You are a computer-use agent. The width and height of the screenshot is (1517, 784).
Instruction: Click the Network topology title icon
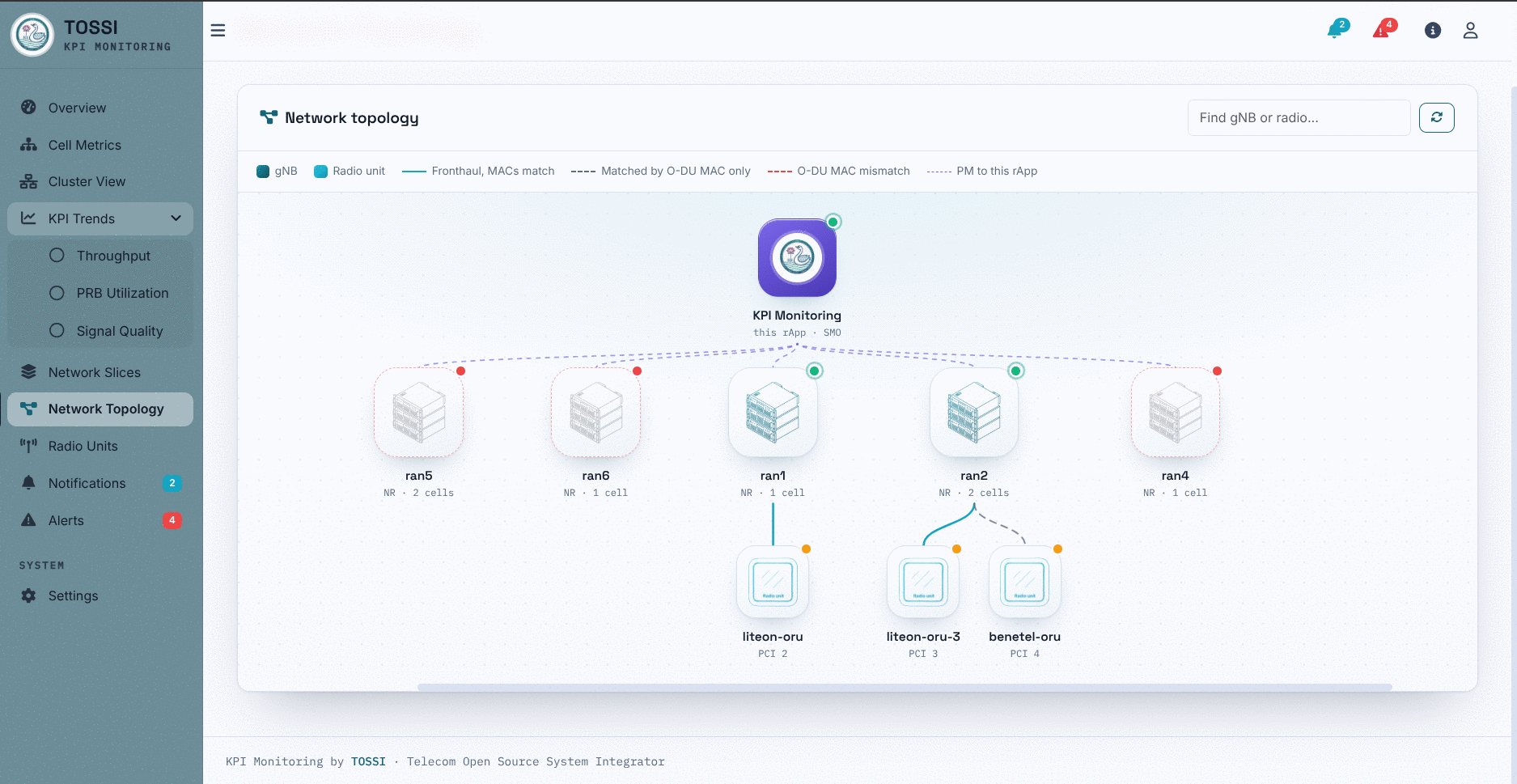tap(269, 117)
